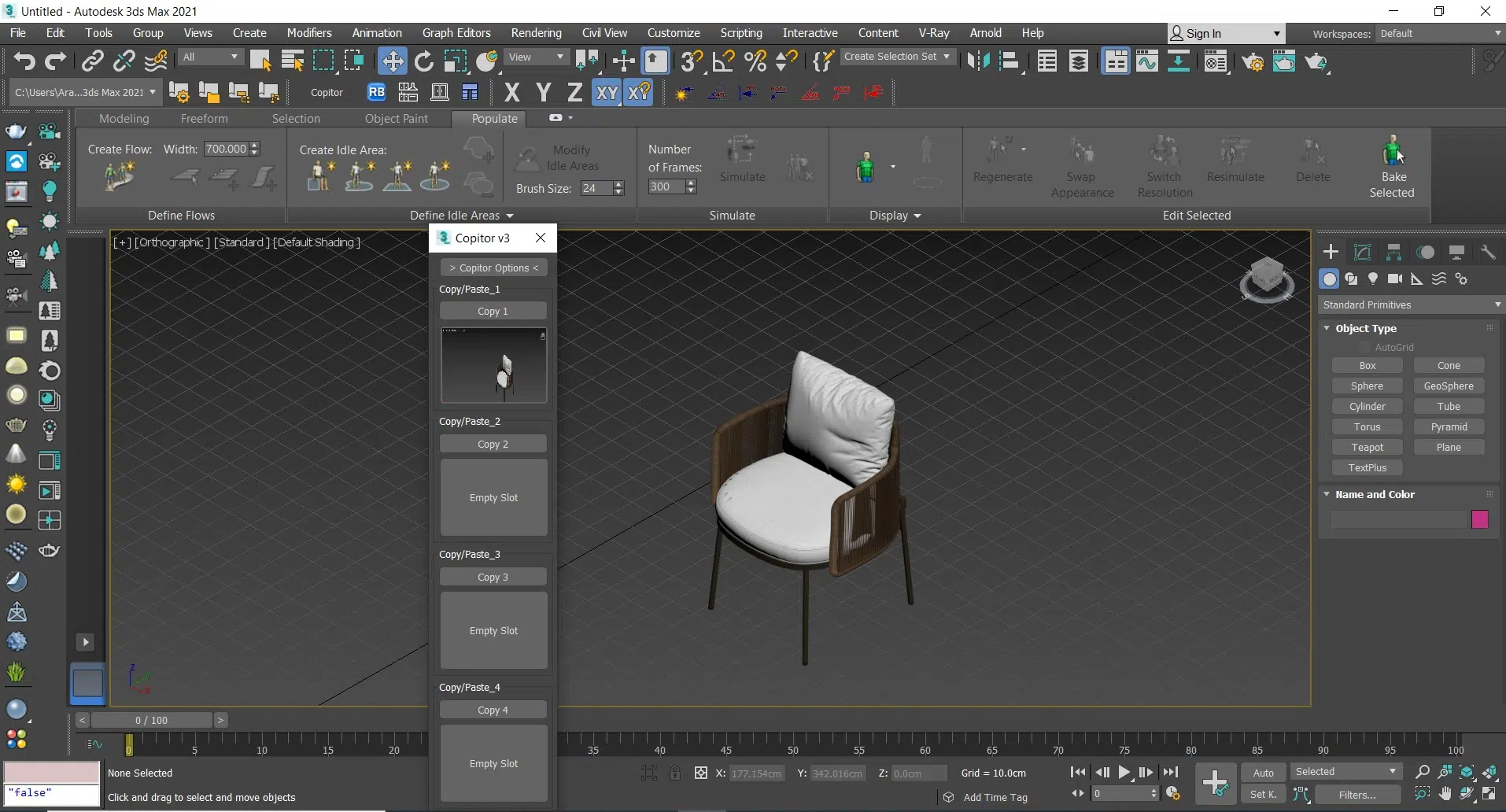Click the Bake Selected icon

coord(1392,151)
